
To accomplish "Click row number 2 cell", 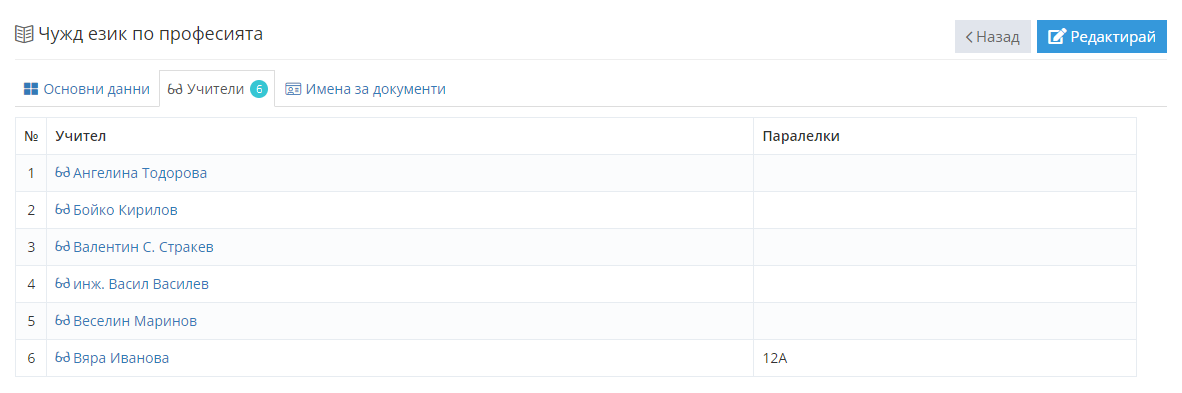I will tap(31, 210).
